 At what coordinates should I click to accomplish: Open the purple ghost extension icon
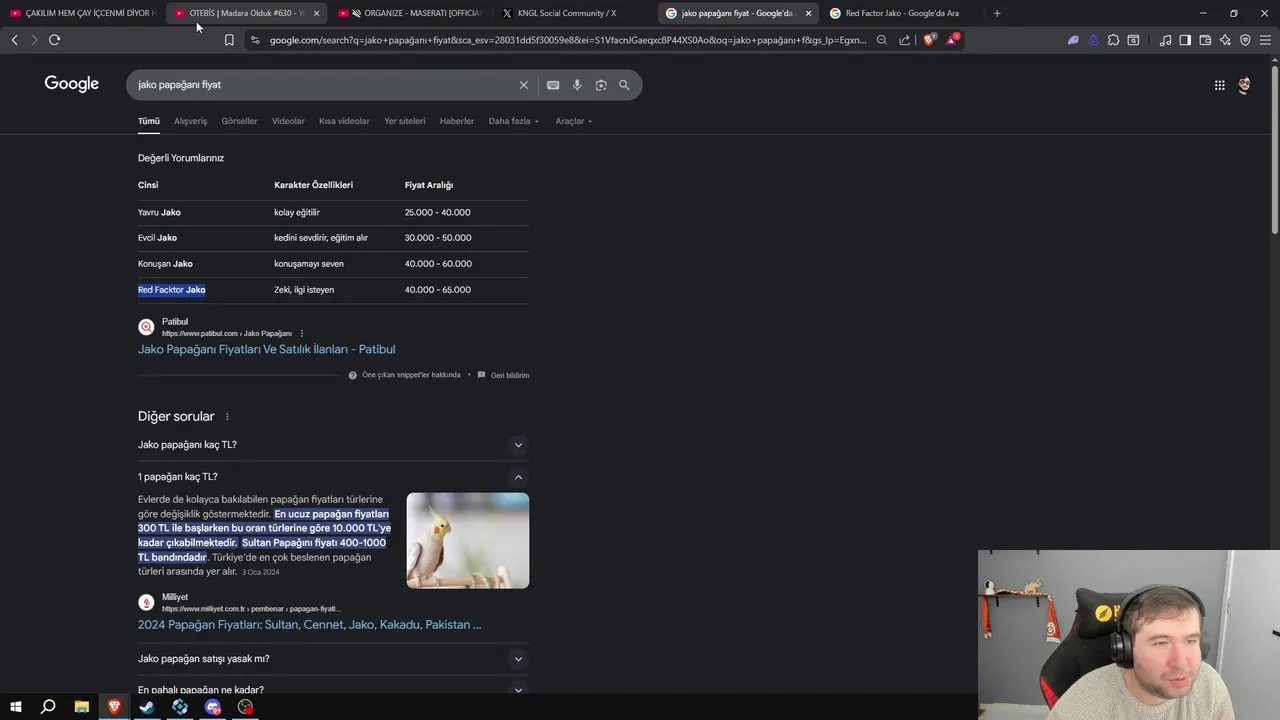(x=1073, y=40)
